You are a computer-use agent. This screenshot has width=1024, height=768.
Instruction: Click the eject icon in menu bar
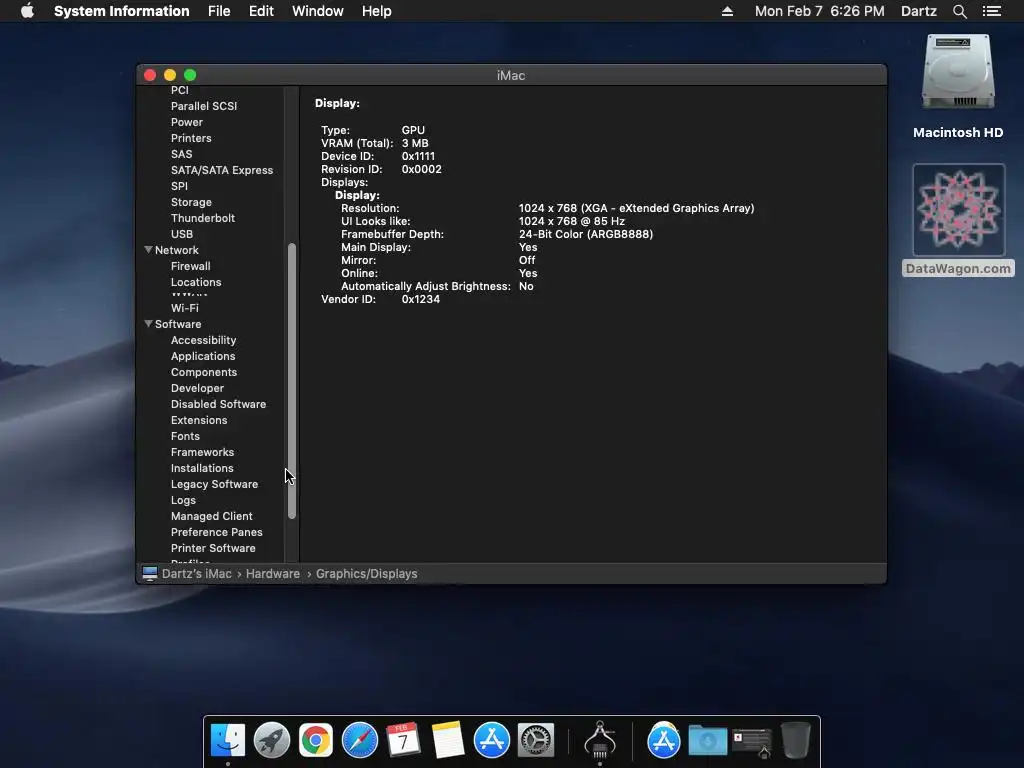(x=727, y=11)
